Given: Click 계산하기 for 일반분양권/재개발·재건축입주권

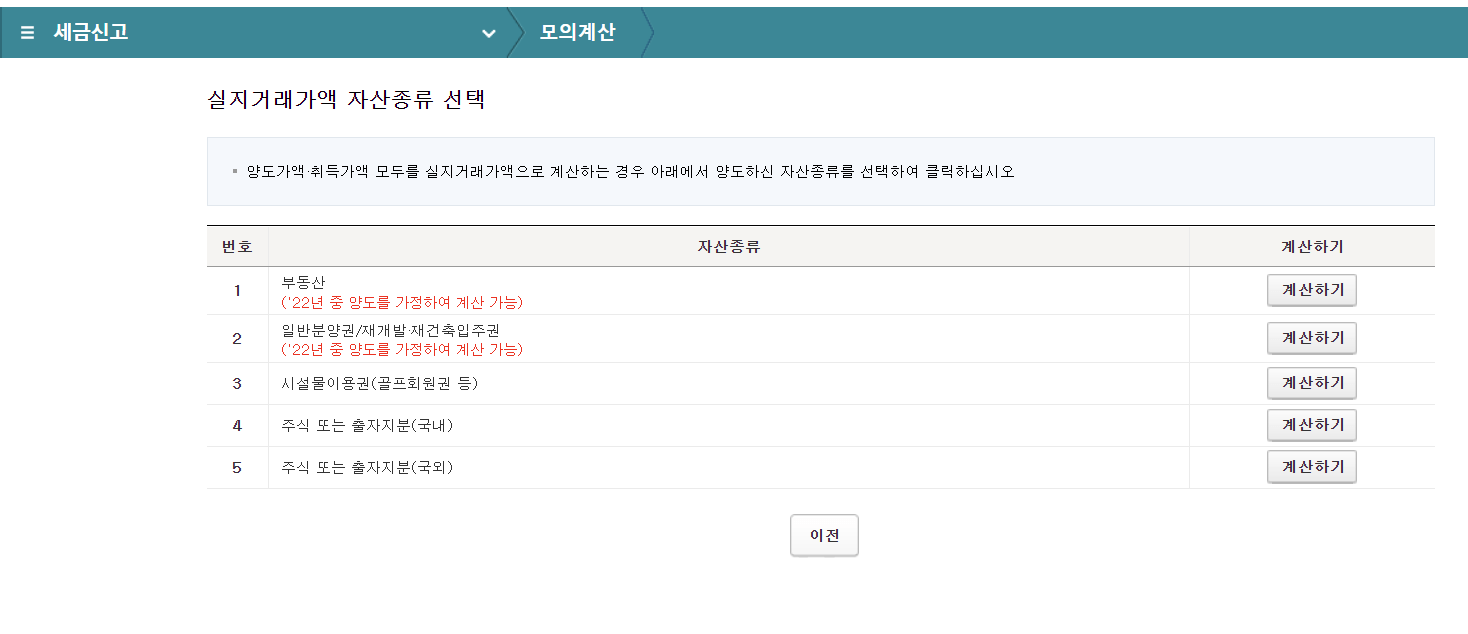Looking at the screenshot, I should coord(1312,337).
